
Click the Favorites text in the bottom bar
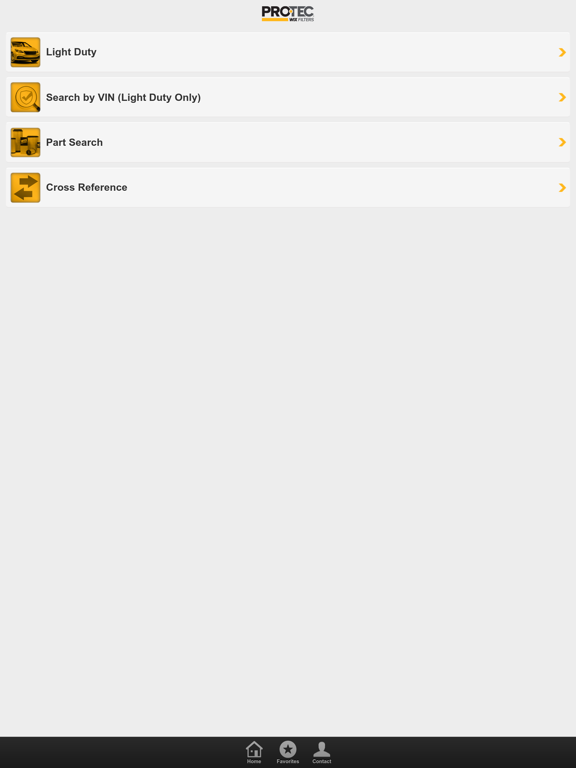[x=288, y=761]
